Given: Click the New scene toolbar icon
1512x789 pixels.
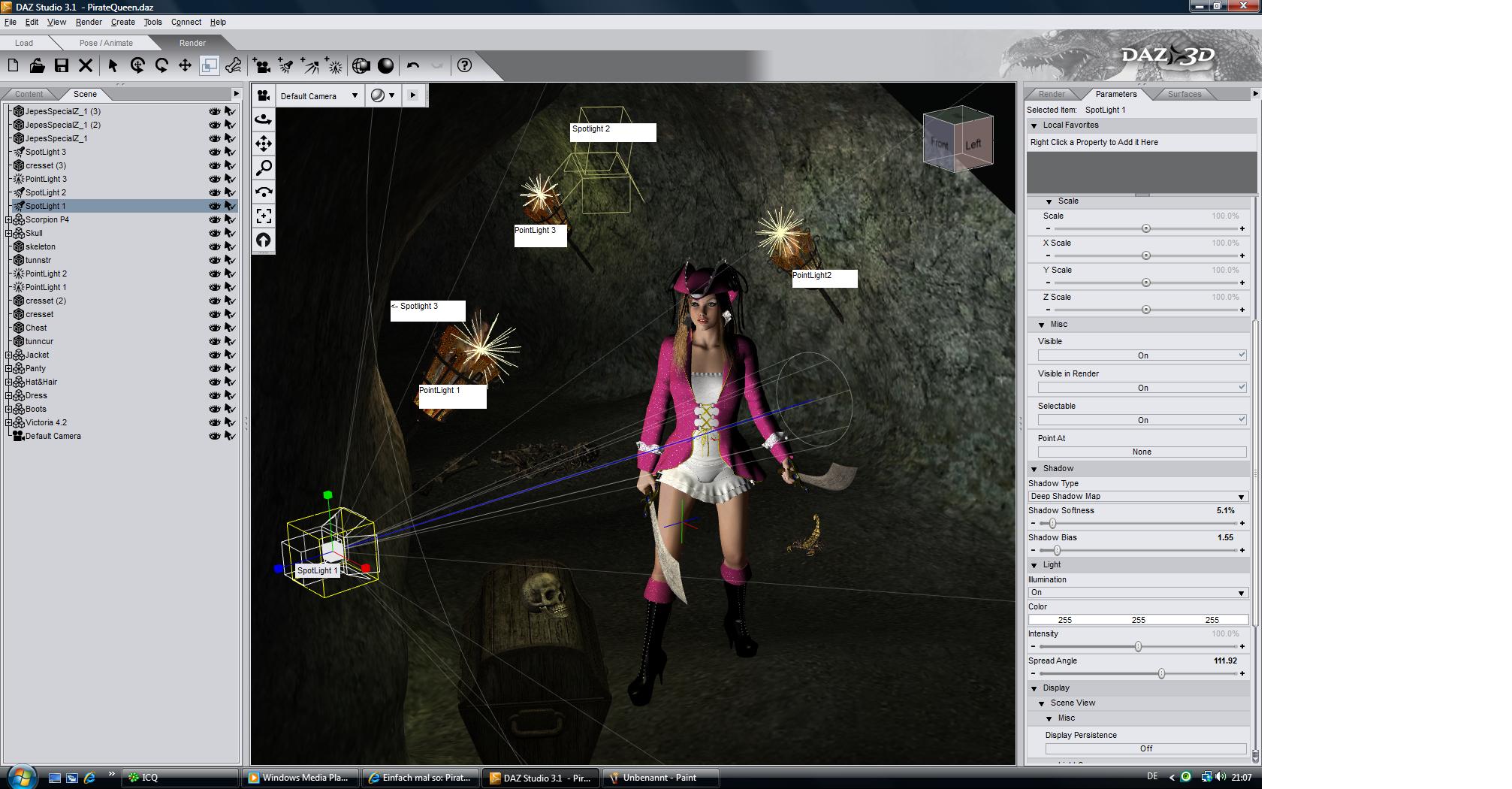Looking at the screenshot, I should 14,66.
